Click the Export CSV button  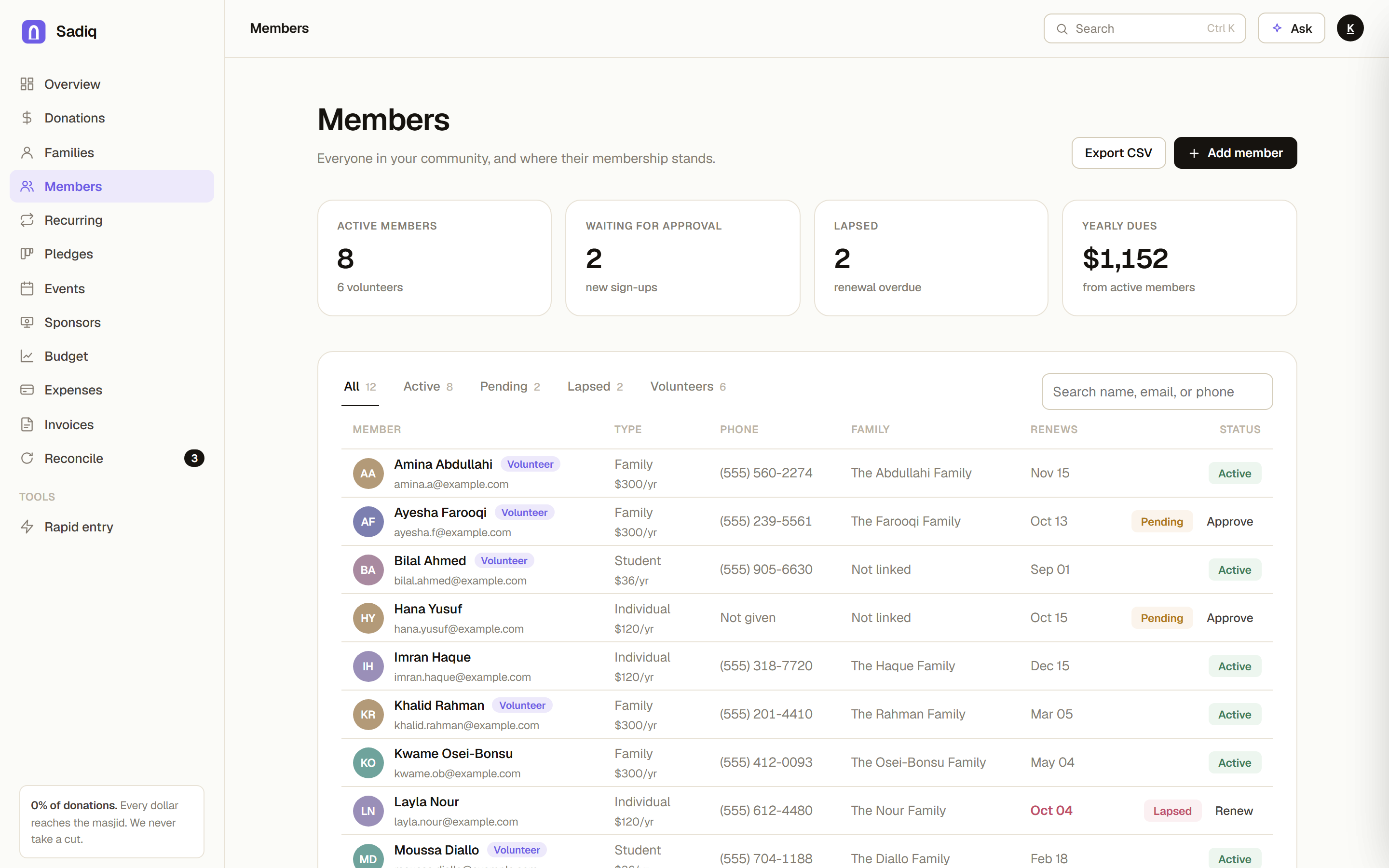click(x=1118, y=153)
